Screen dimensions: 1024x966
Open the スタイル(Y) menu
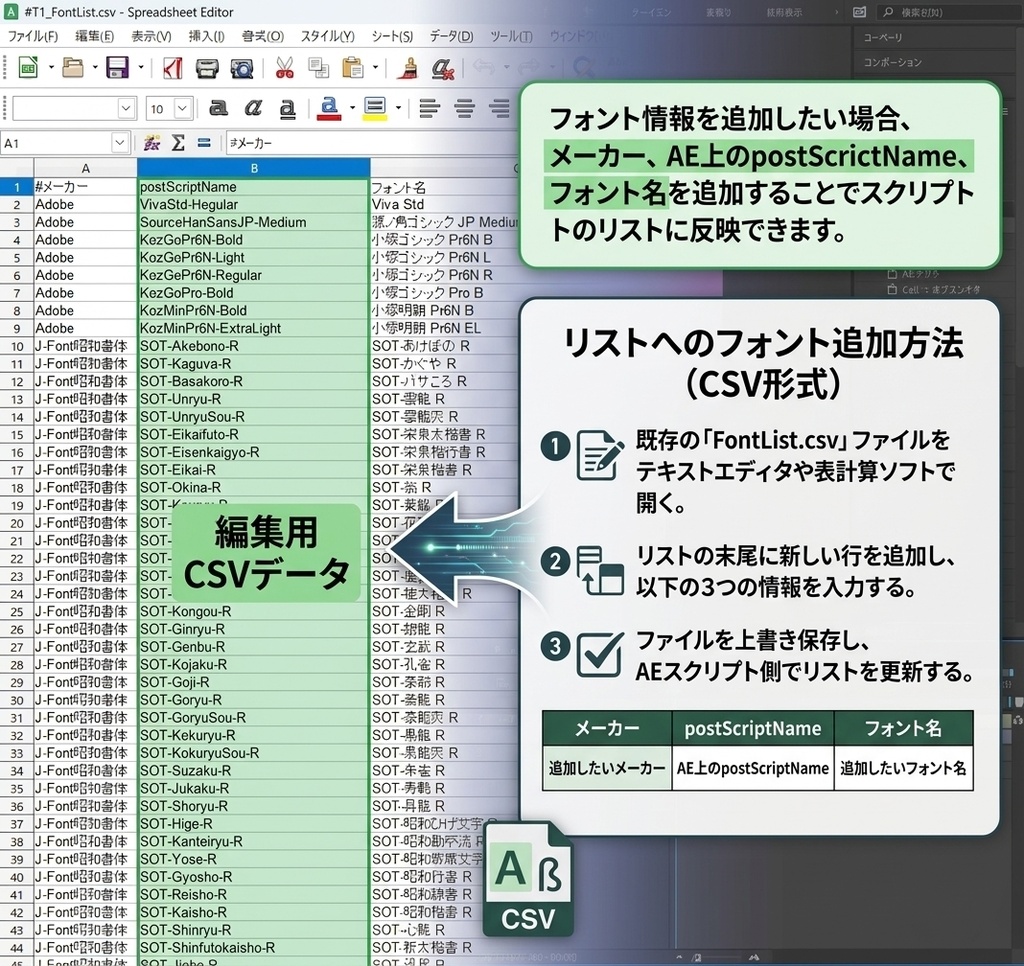tap(328, 37)
